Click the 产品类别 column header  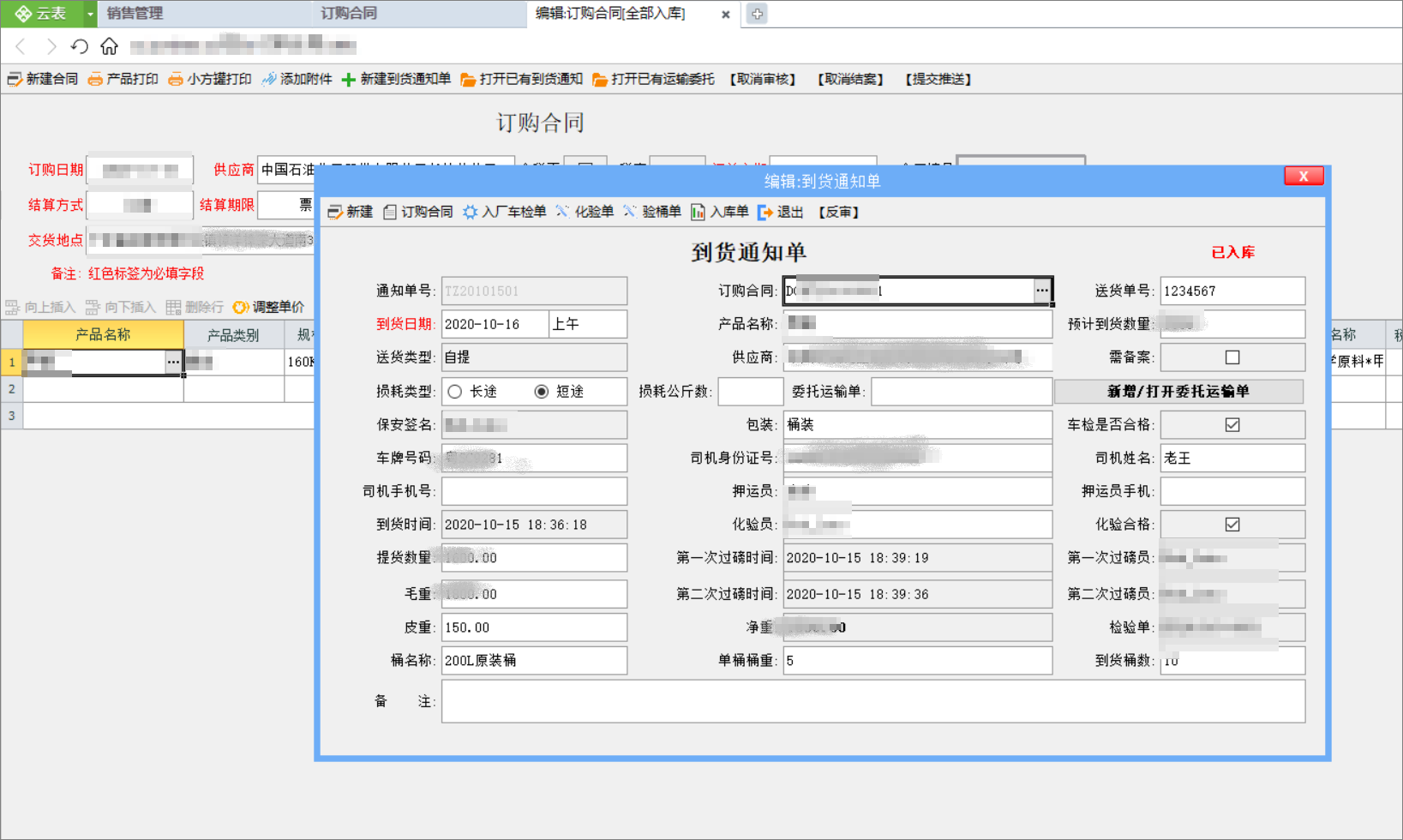[x=233, y=334]
